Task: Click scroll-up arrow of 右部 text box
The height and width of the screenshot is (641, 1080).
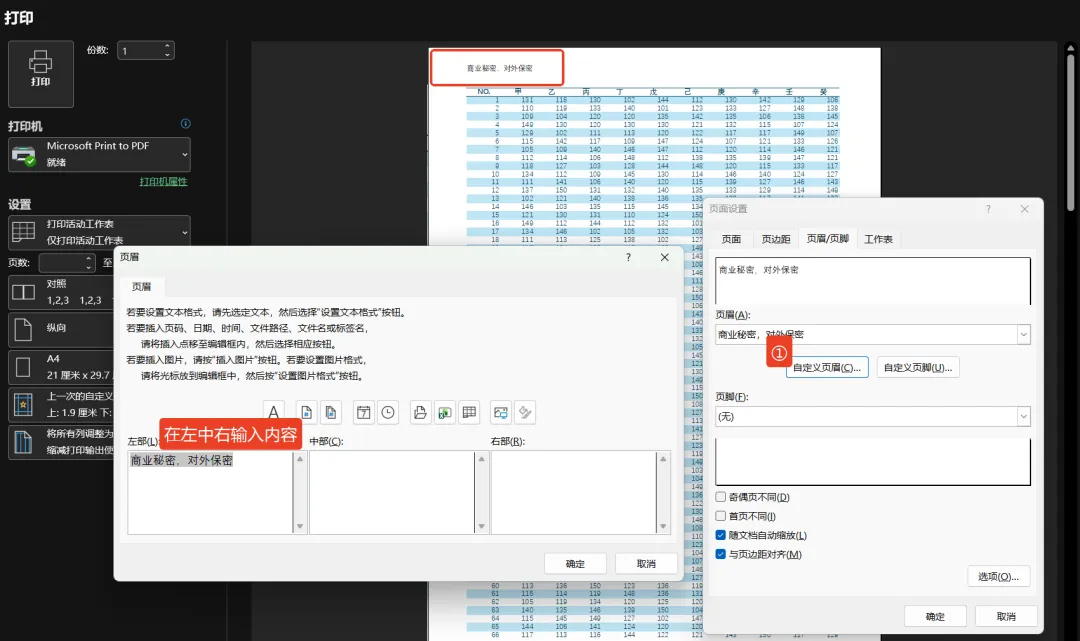Action: click(x=663, y=459)
